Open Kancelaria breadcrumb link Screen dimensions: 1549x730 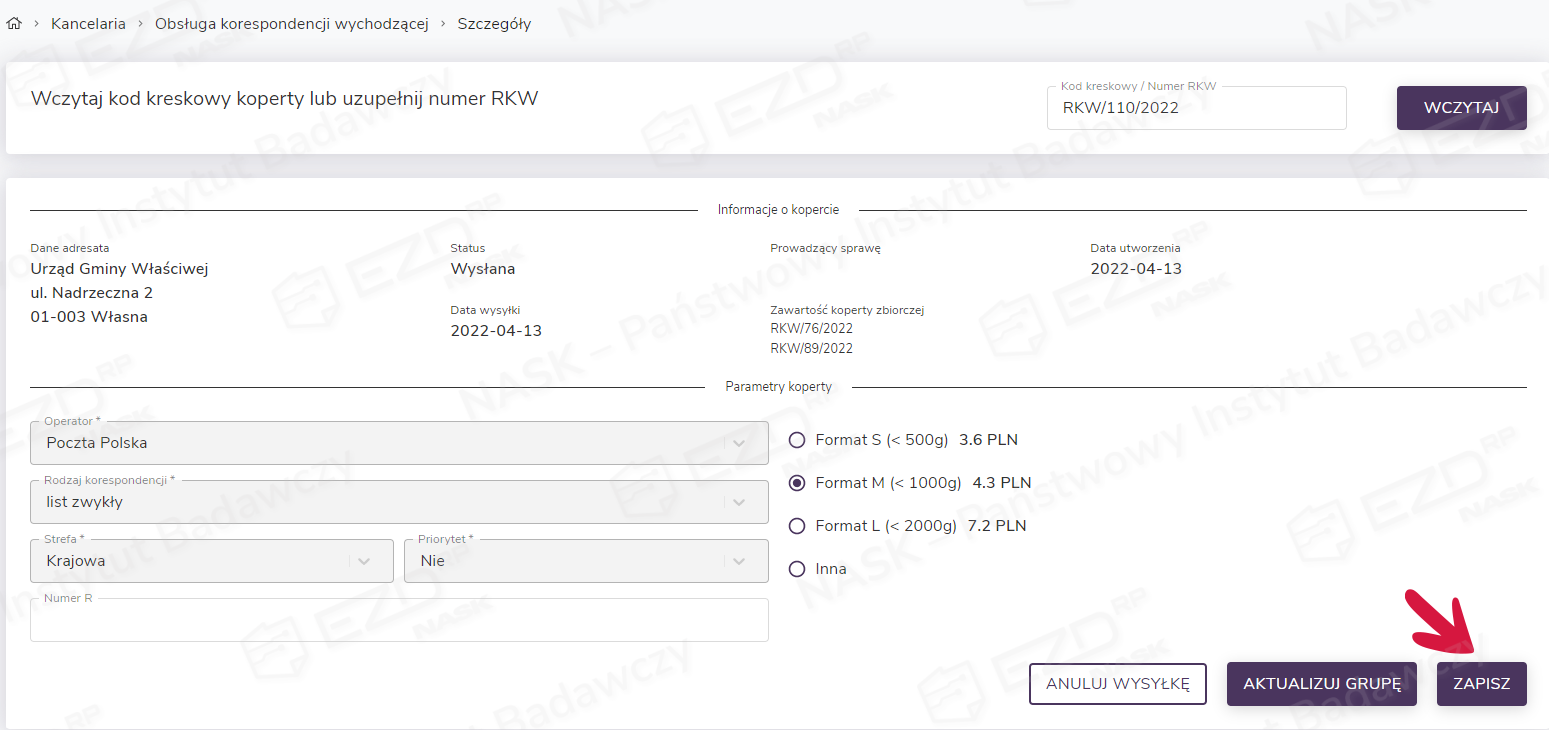(88, 24)
